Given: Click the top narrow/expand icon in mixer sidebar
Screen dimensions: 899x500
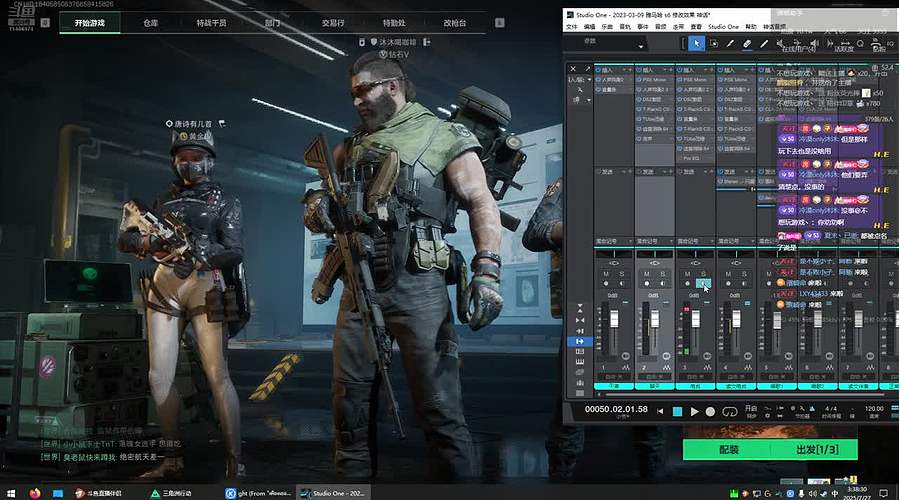Looking at the screenshot, I should pos(580,308).
